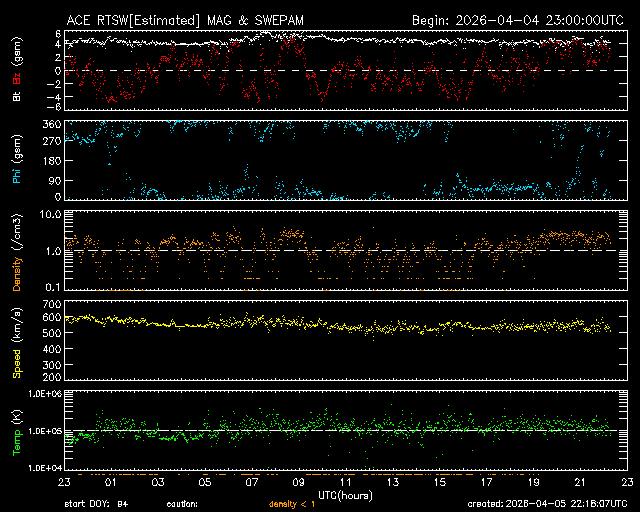Click the "19" hour label on the time axis
This screenshot has height=512, width=640.
(x=533, y=482)
